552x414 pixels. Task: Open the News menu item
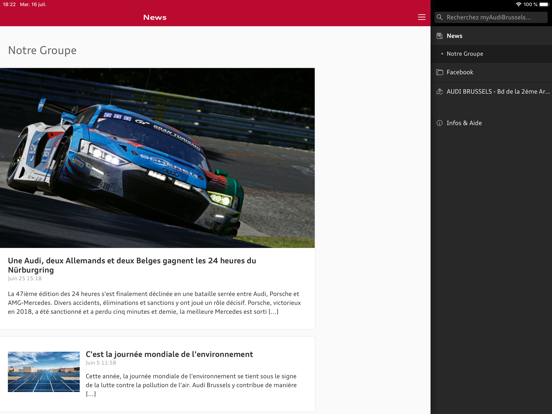pos(491,36)
